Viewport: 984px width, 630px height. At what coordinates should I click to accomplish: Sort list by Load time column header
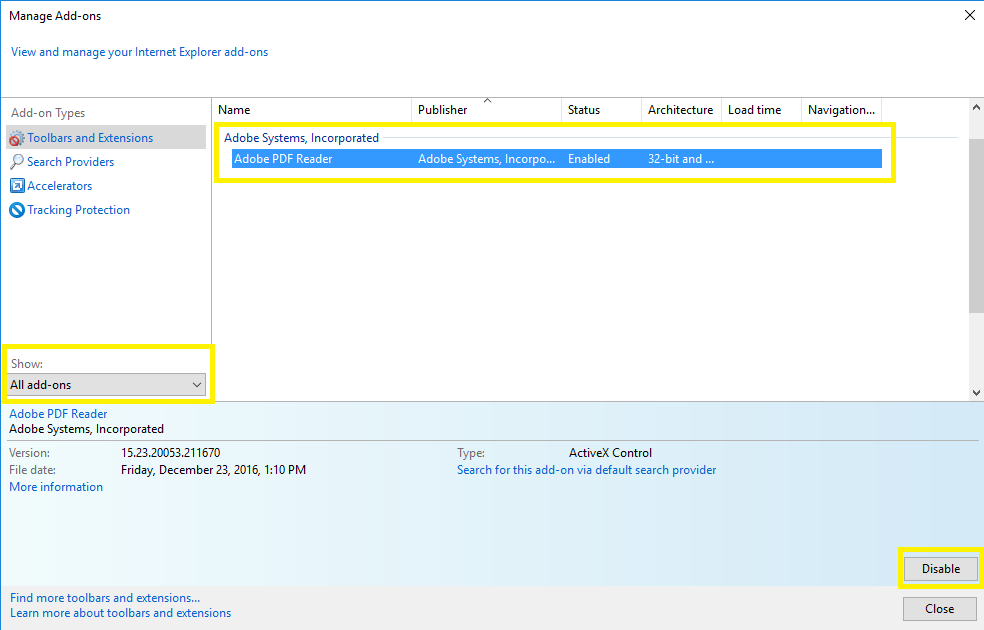point(761,110)
